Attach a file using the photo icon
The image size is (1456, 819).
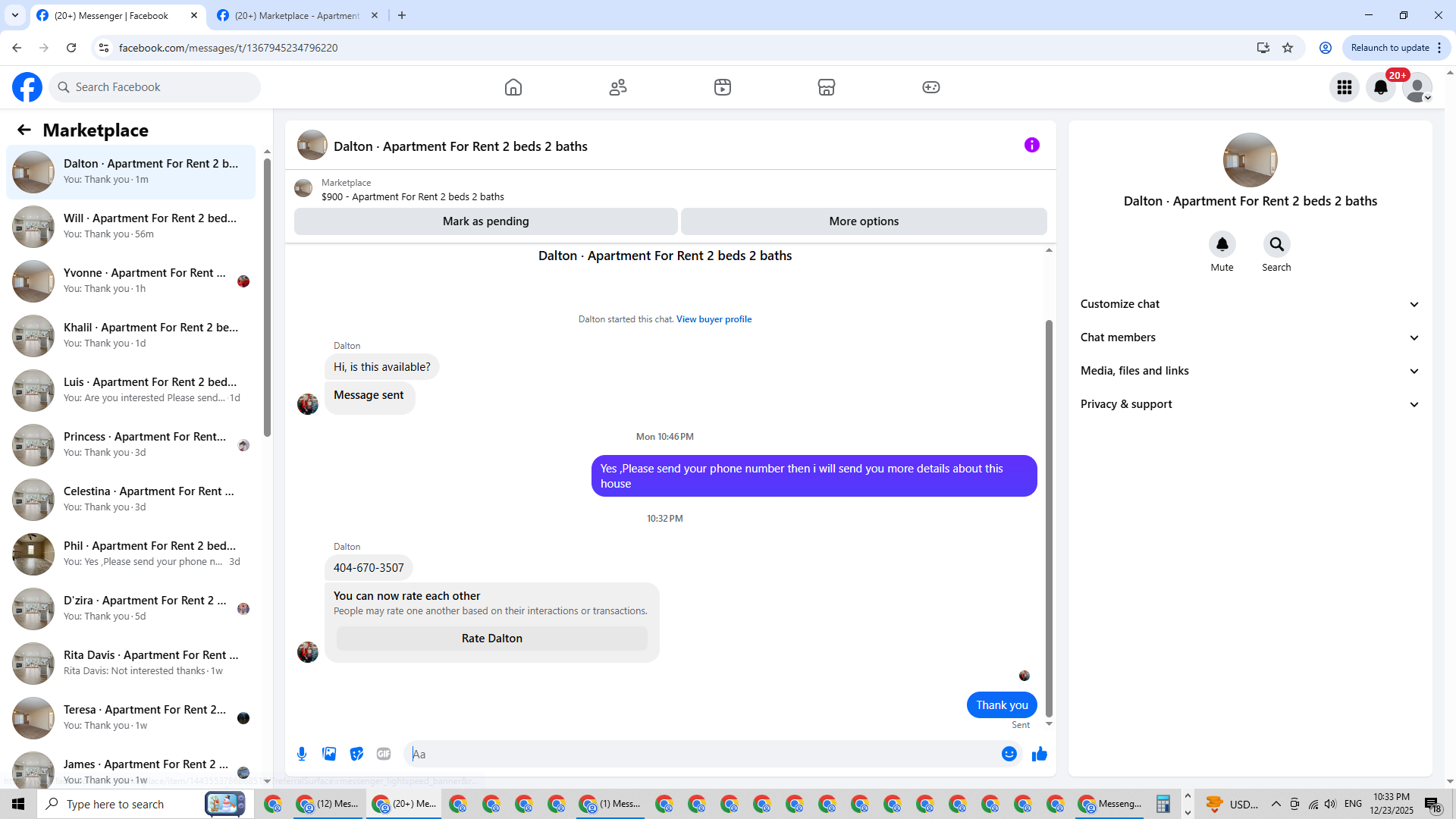329,754
